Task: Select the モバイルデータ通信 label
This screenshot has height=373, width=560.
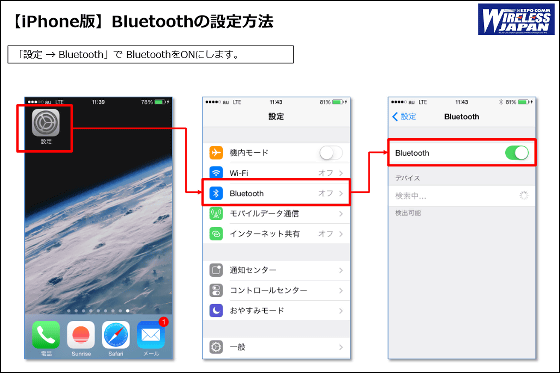Action: coord(264,214)
